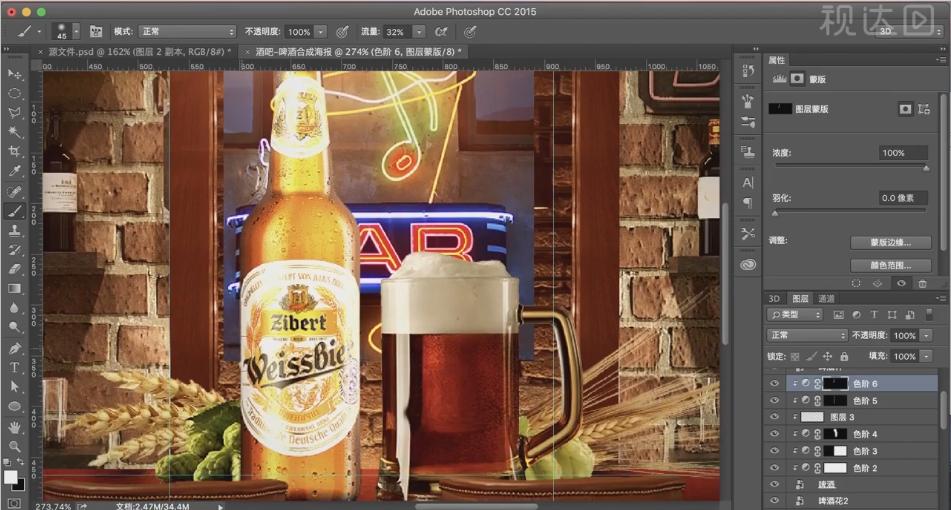This screenshot has height=510, width=951.
Task: Delete the mask with trash icon
Action: pos(922,283)
